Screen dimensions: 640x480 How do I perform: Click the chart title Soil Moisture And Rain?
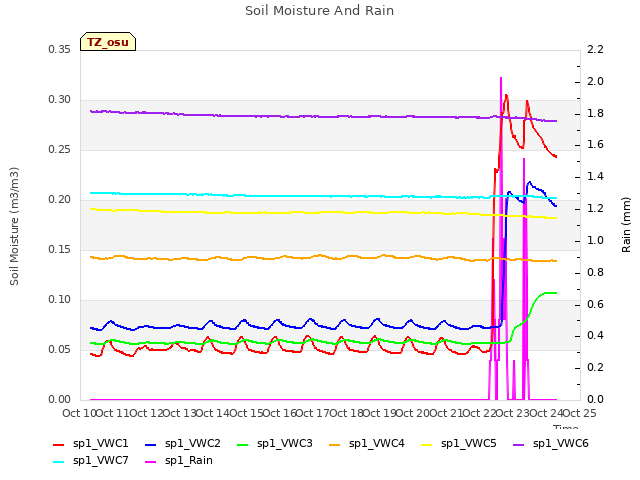point(320,11)
